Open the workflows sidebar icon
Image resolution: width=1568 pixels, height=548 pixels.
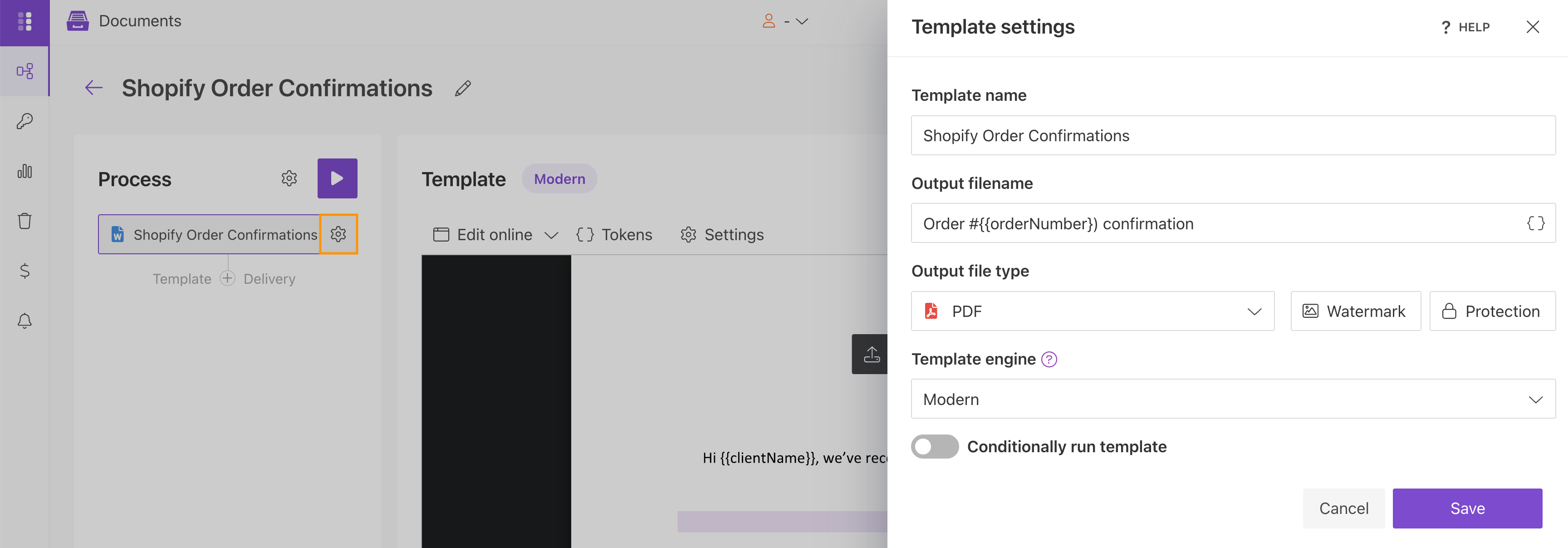pos(24,71)
